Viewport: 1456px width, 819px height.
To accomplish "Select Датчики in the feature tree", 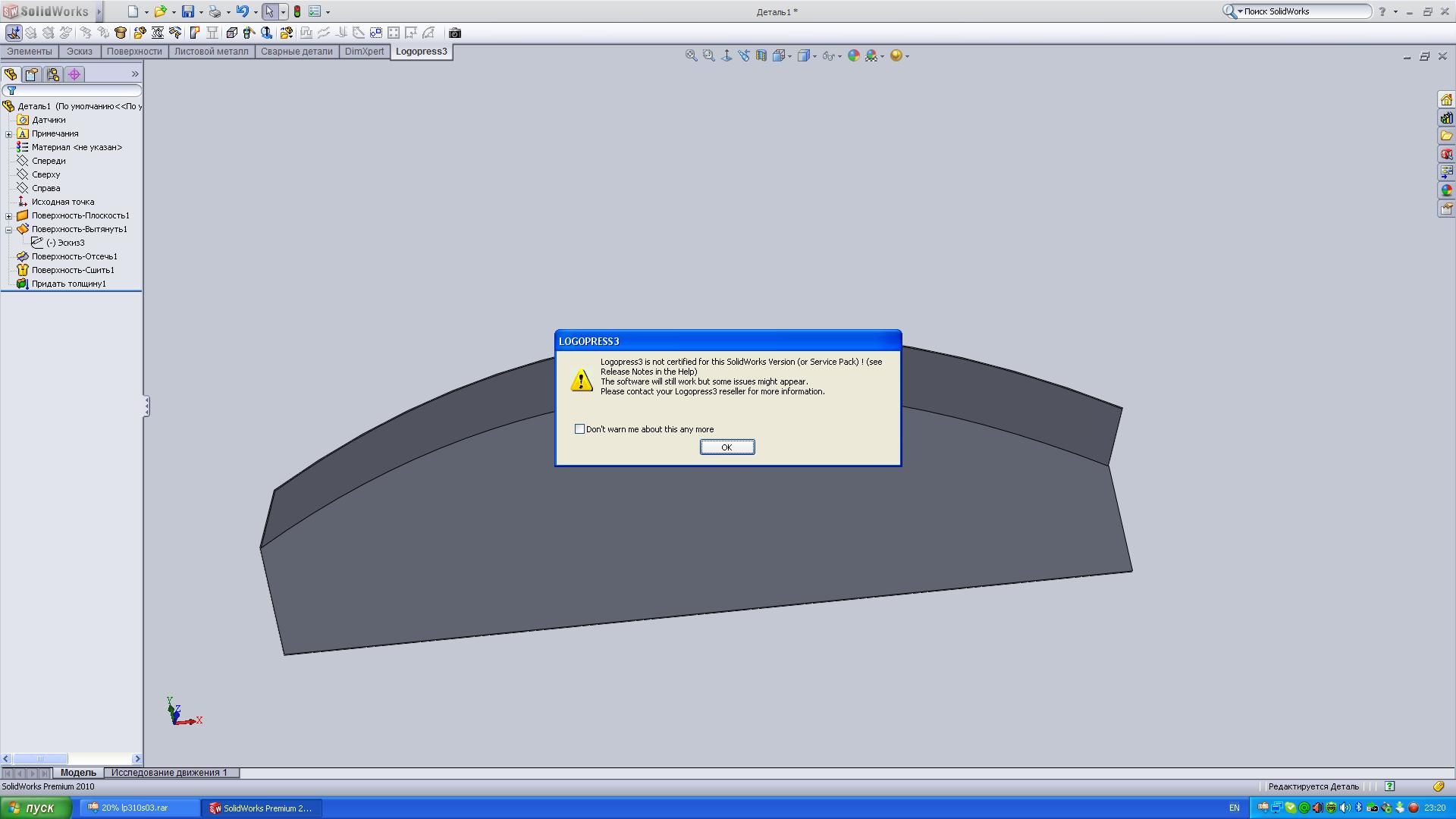I will click(x=49, y=120).
